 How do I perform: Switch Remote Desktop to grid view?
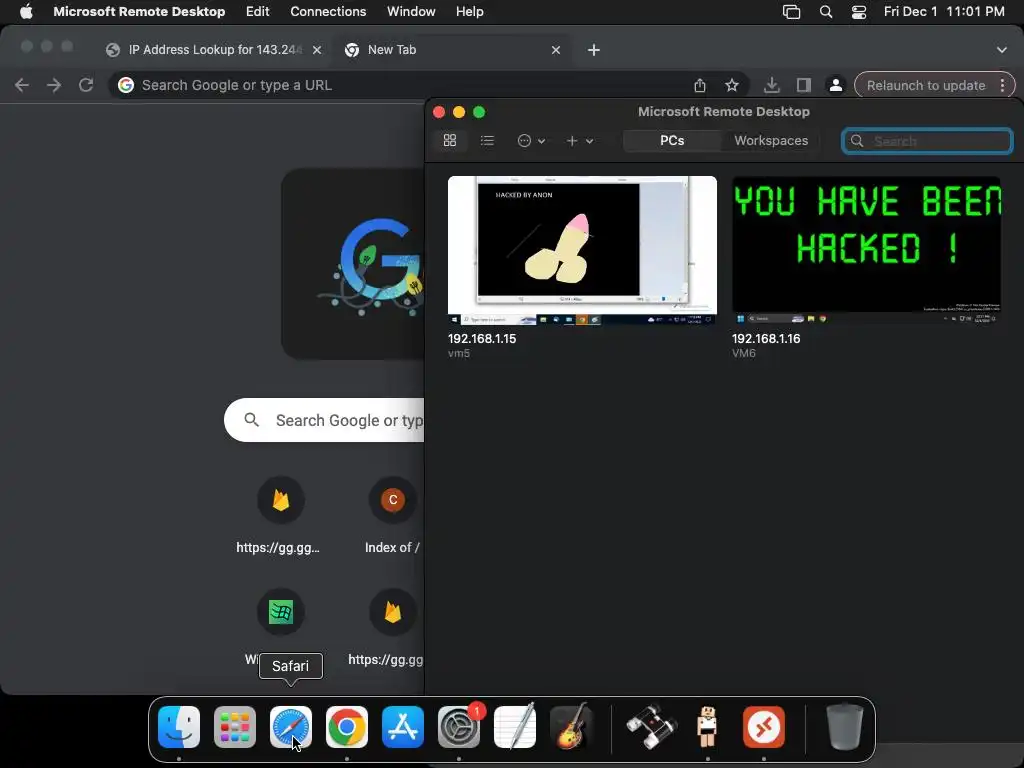(x=450, y=140)
